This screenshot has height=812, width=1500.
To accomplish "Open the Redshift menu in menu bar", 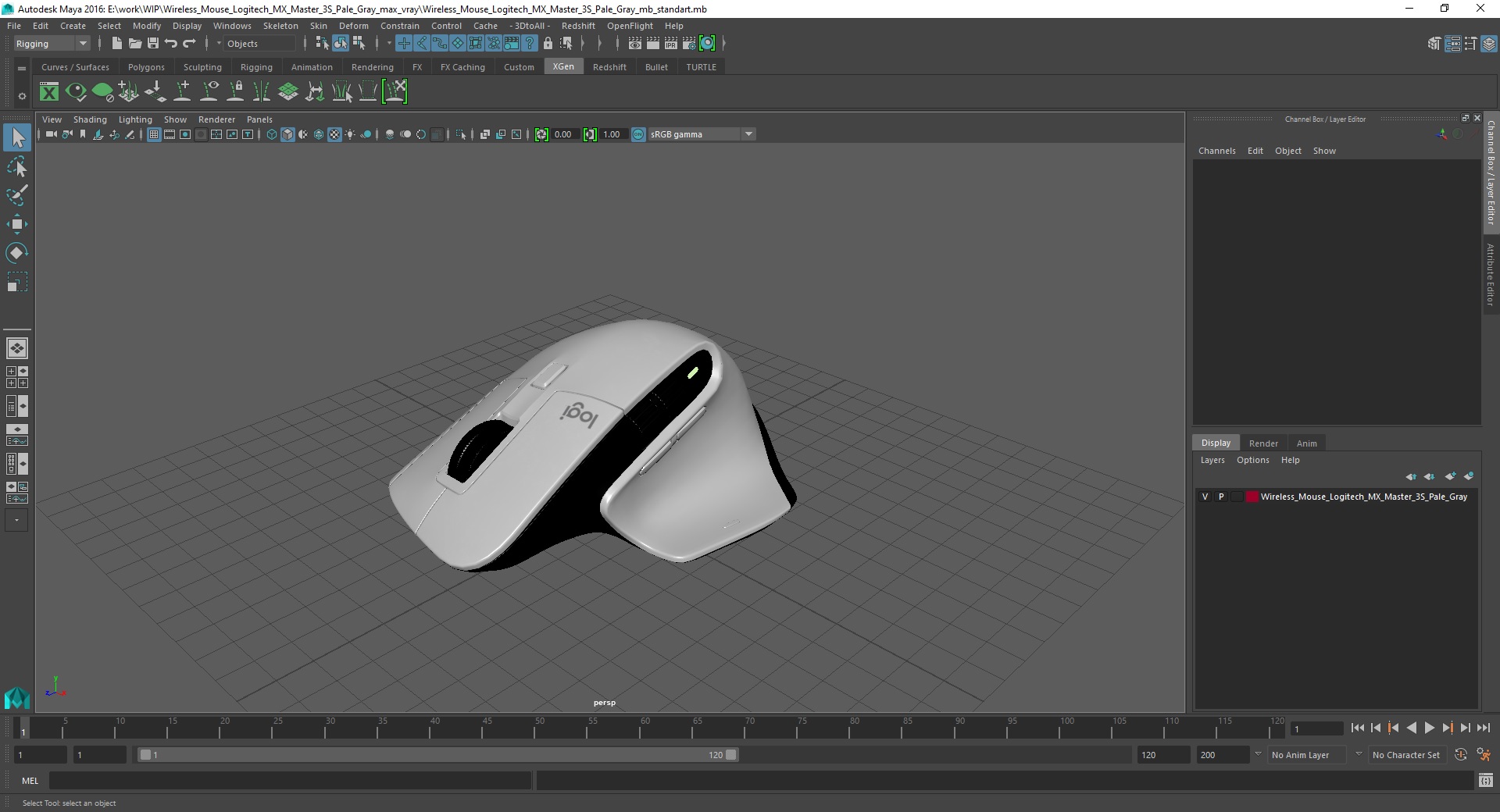I will (x=578, y=26).
